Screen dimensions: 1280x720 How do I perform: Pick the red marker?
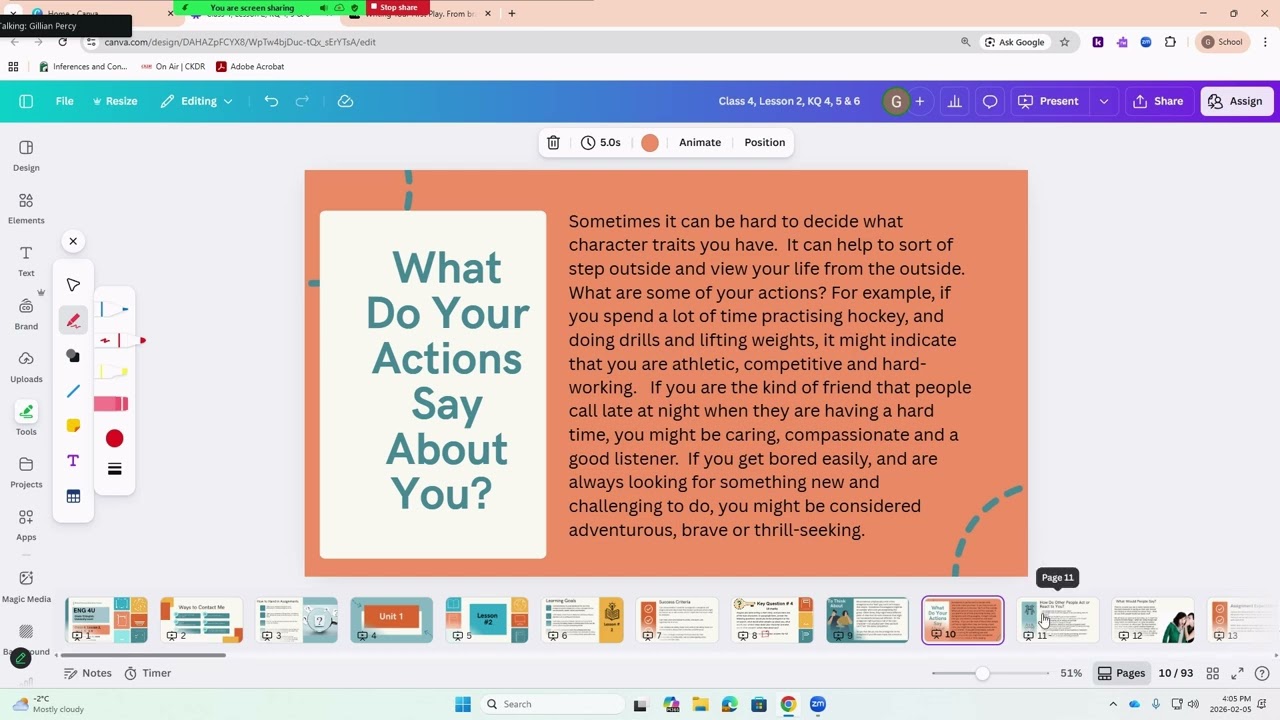click(x=121, y=341)
